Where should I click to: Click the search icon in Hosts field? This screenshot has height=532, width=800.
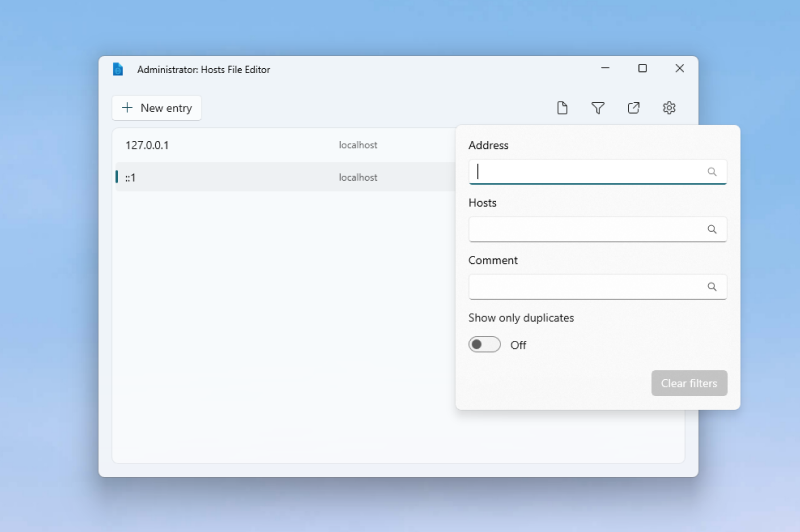pos(712,229)
